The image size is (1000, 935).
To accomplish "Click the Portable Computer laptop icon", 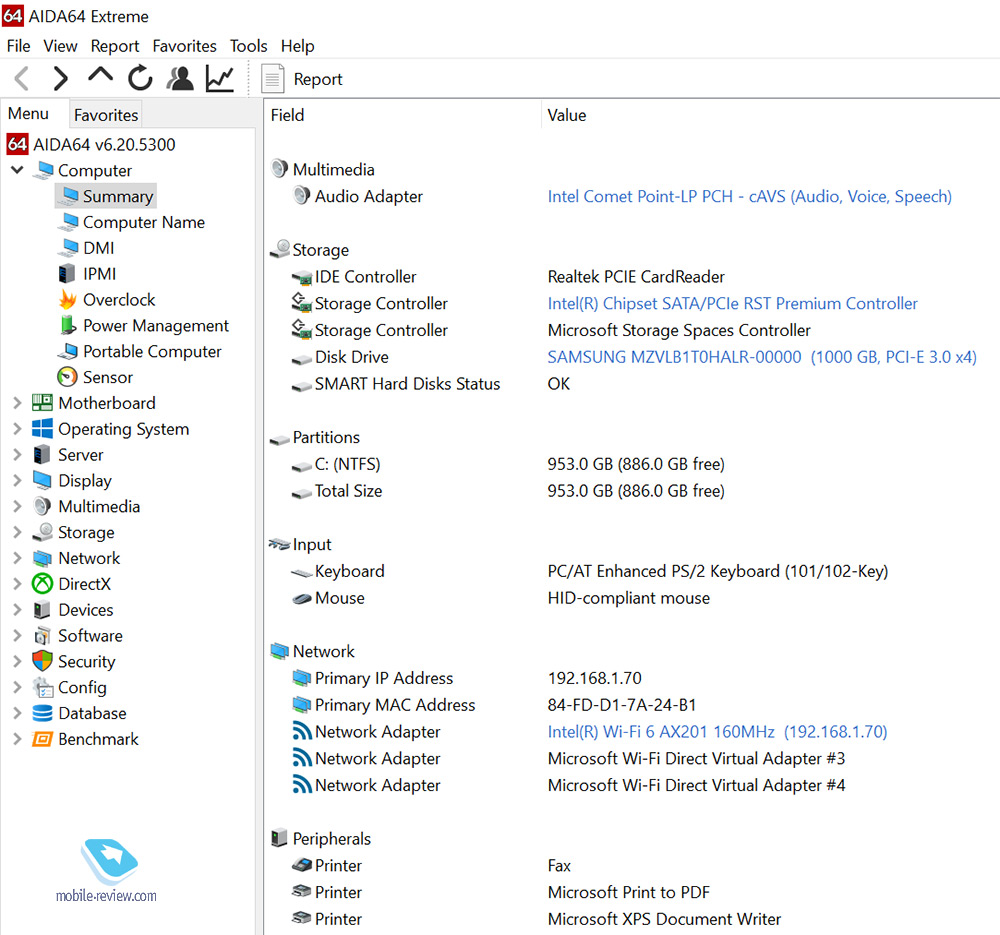I will (68, 351).
